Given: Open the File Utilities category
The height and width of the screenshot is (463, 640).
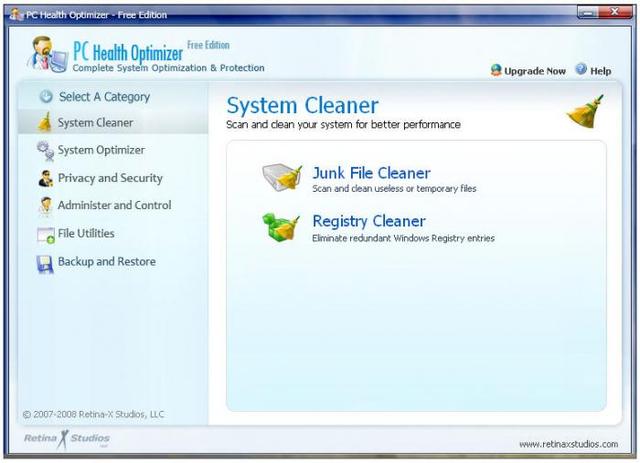Looking at the screenshot, I should [86, 234].
